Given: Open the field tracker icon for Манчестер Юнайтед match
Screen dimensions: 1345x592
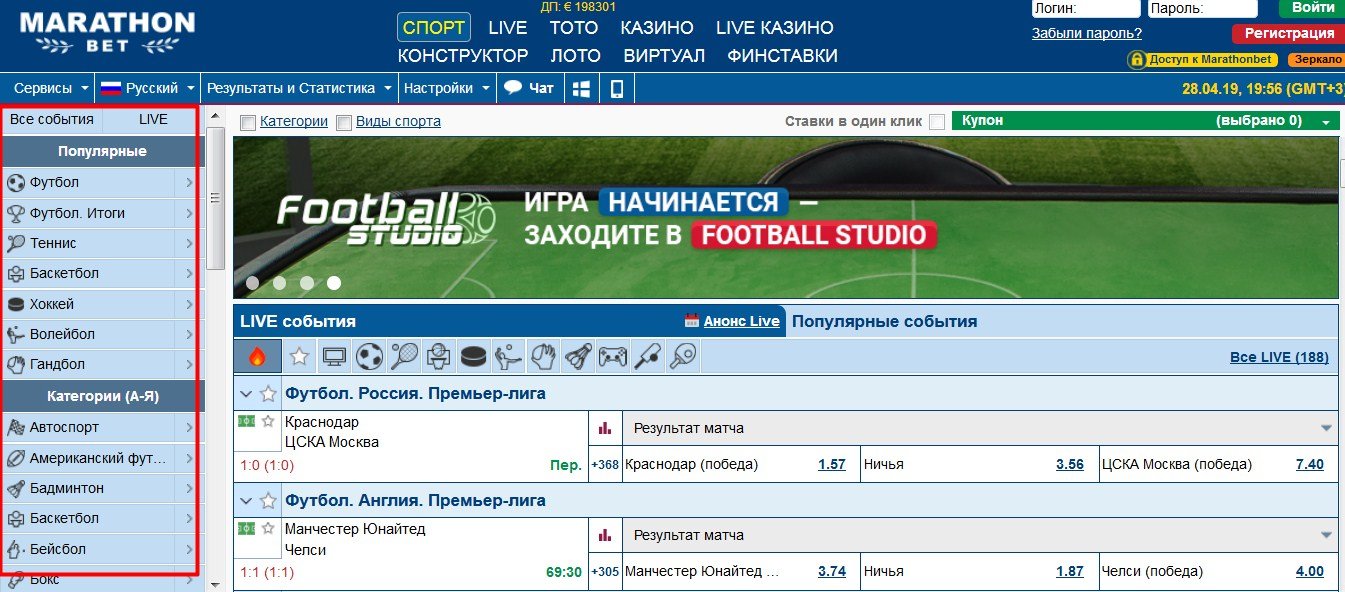Looking at the screenshot, I should coord(246,528).
